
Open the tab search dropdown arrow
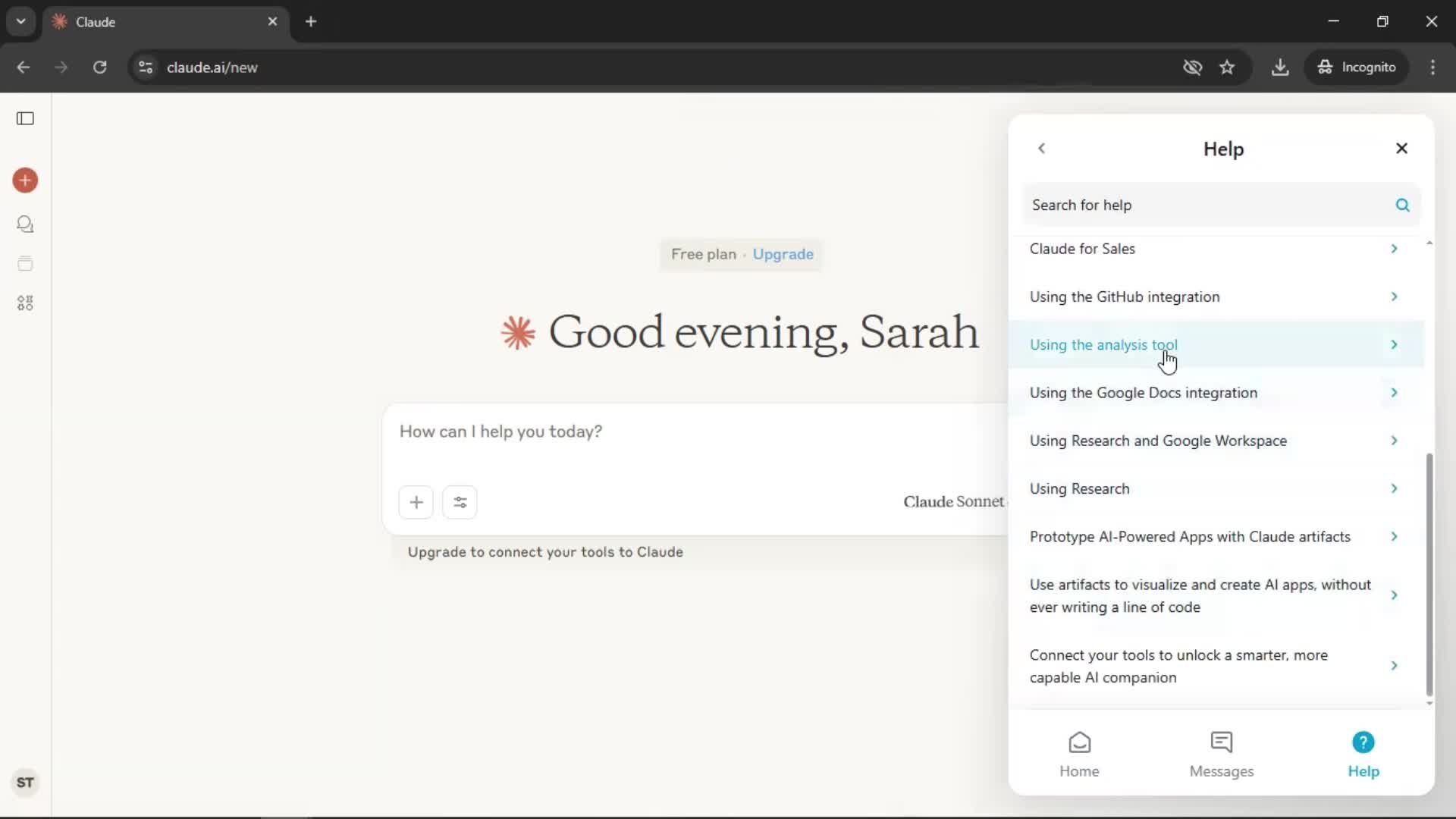tap(20, 21)
